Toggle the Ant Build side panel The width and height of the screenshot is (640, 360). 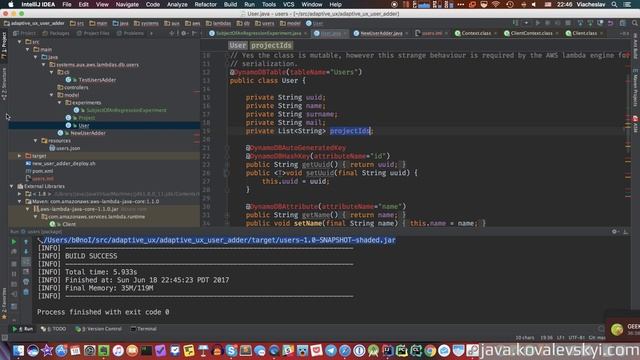pyautogui.click(x=636, y=46)
